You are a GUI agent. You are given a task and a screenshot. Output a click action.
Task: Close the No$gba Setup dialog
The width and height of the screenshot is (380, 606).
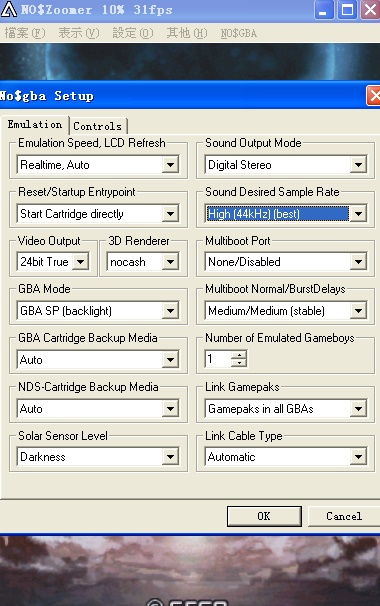coord(374,96)
